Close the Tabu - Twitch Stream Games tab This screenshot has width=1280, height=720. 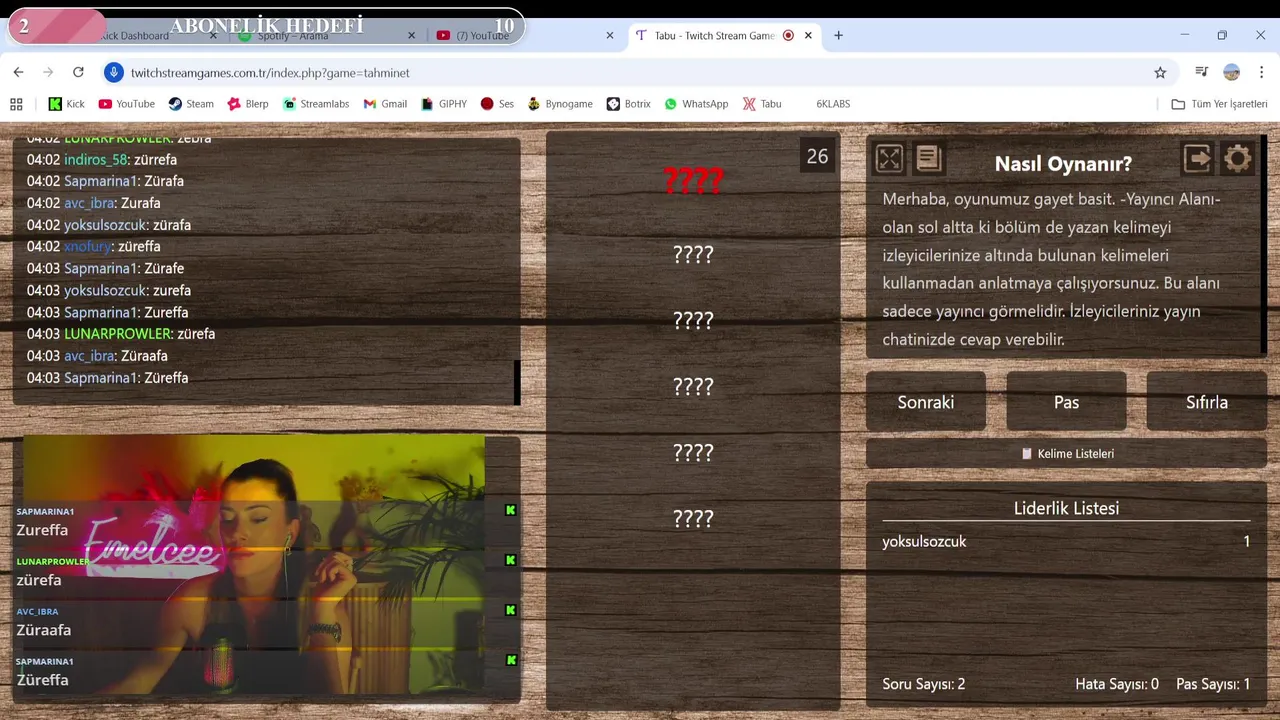click(x=808, y=36)
